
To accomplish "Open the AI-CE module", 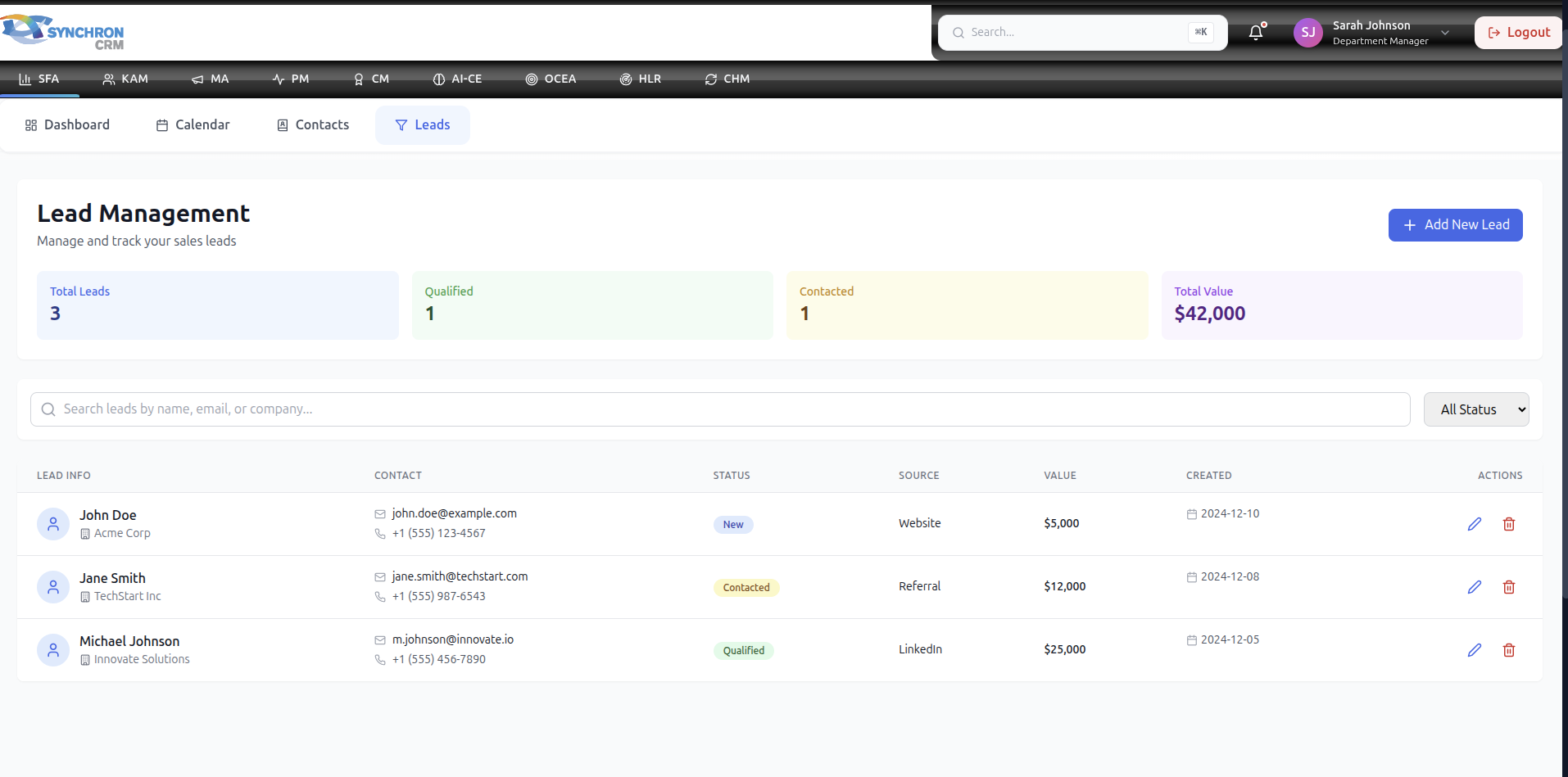I will pos(457,79).
